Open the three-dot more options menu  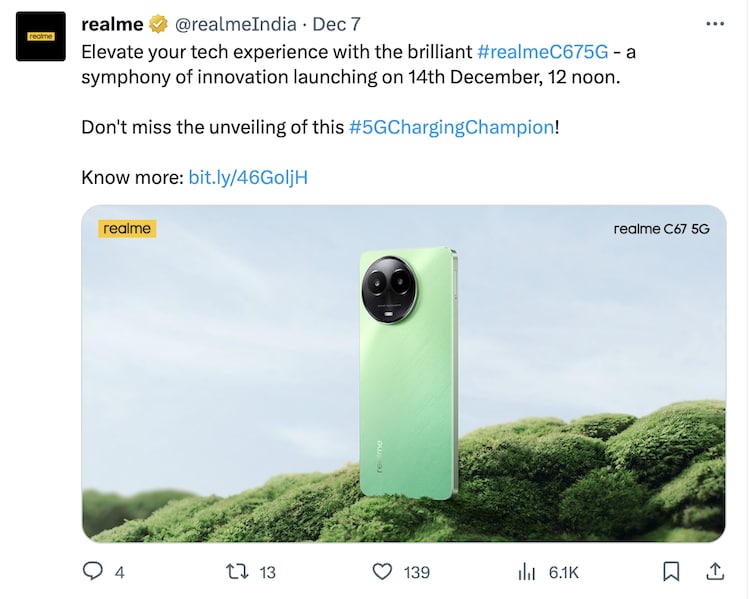coord(715,23)
